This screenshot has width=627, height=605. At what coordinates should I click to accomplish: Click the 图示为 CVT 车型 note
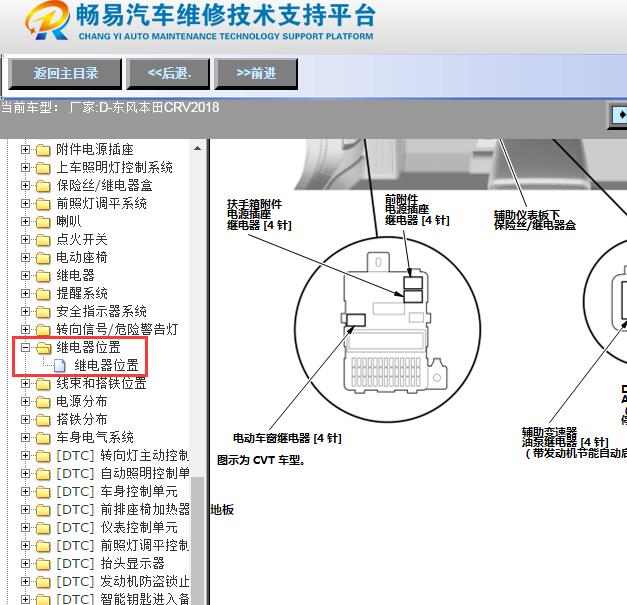coord(261,460)
